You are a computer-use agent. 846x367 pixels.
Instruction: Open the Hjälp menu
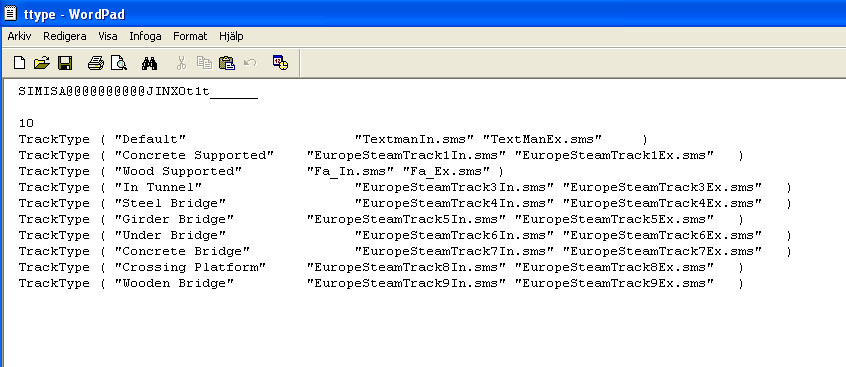(x=231, y=36)
